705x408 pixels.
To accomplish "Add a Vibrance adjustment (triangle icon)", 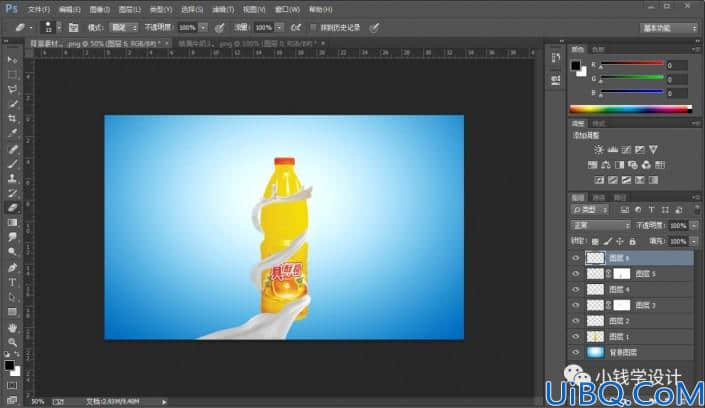I will [x=653, y=149].
